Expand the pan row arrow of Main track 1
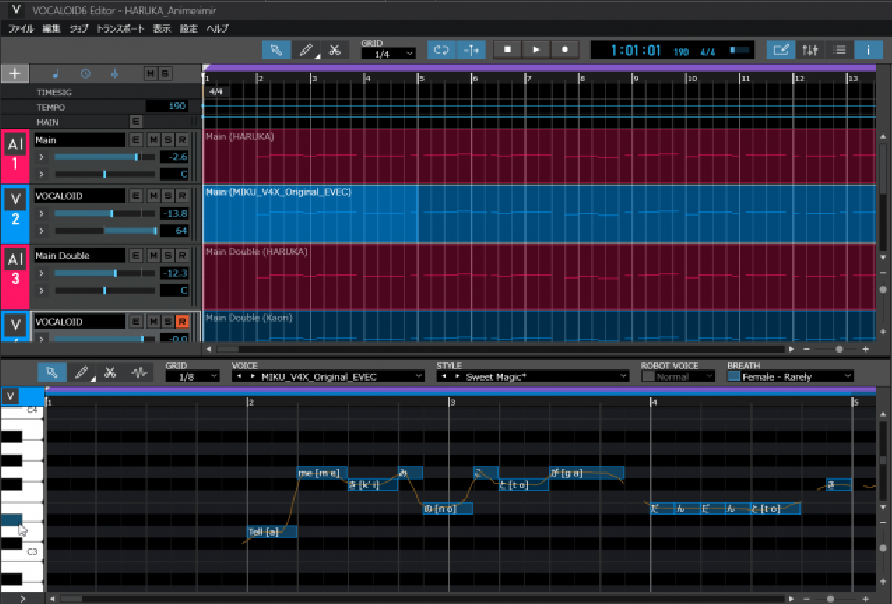 point(41,174)
